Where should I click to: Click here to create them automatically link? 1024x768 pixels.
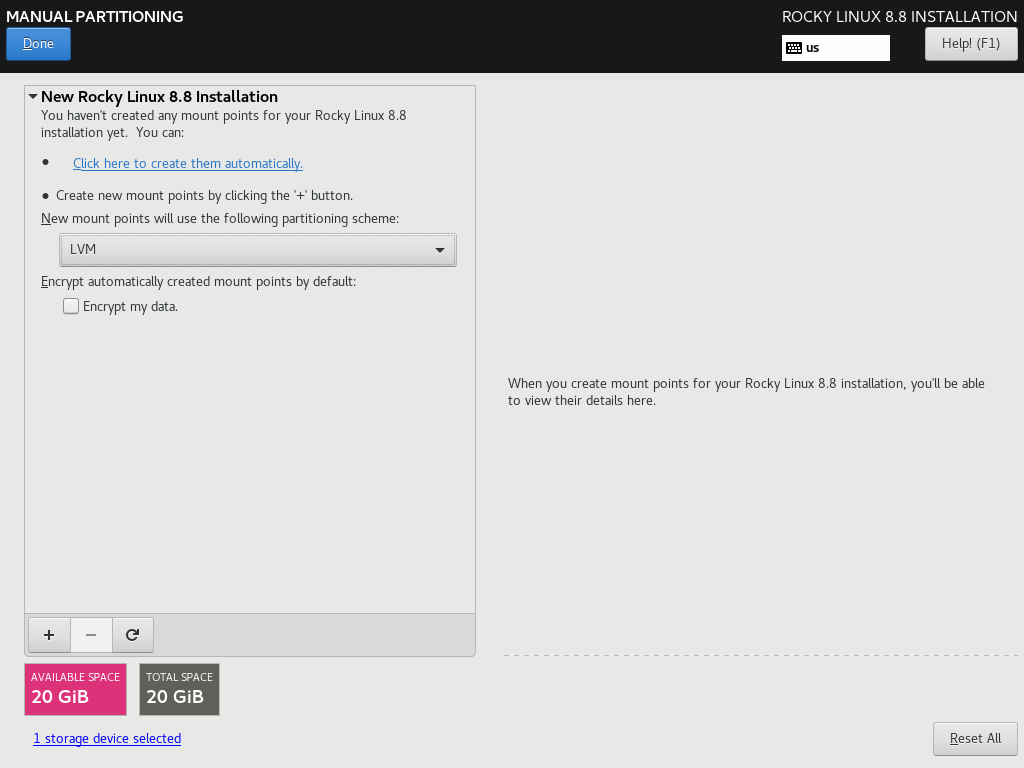[x=187, y=163]
